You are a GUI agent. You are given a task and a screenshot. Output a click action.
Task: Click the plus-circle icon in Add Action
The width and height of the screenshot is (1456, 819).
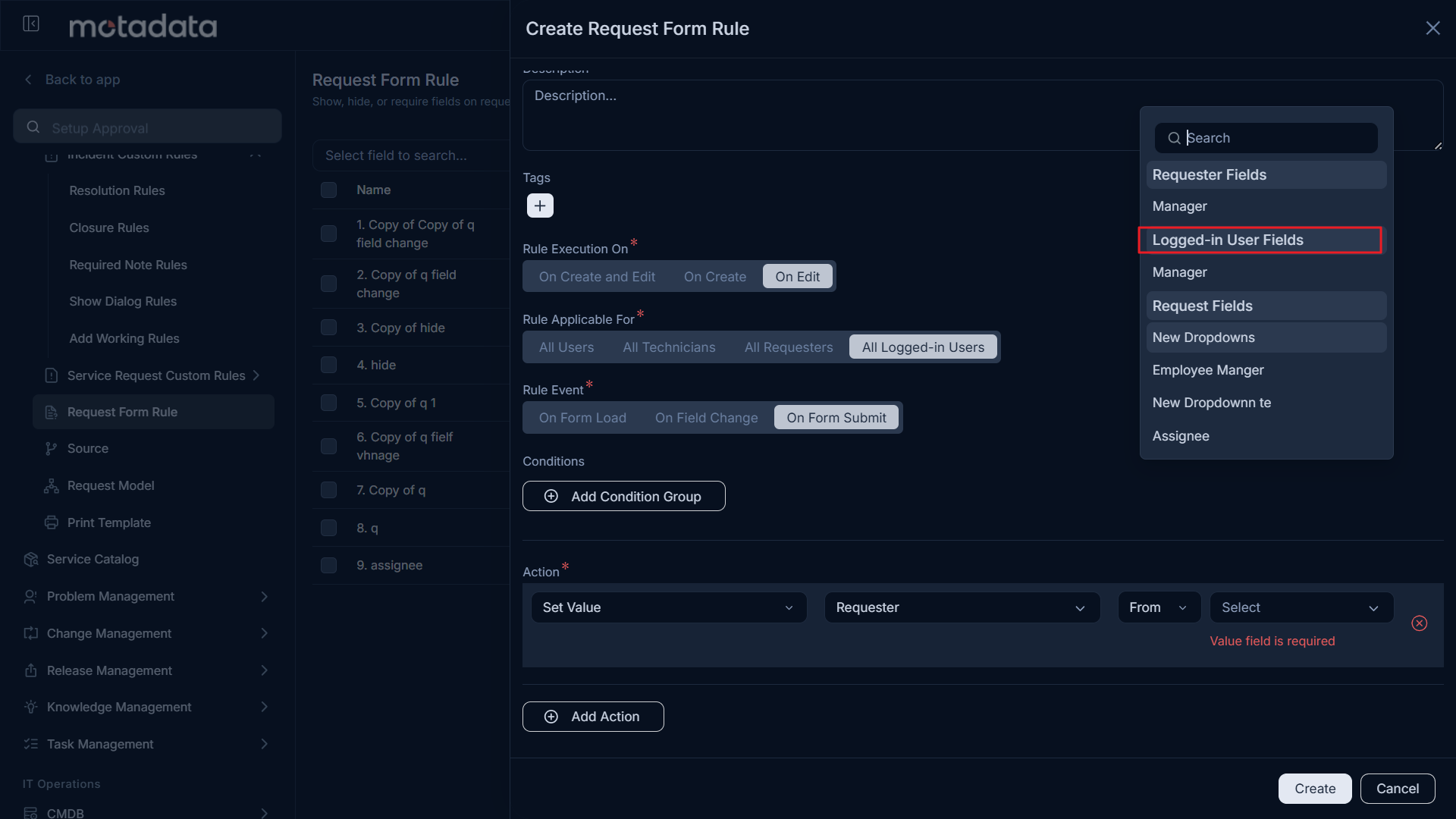pos(551,717)
